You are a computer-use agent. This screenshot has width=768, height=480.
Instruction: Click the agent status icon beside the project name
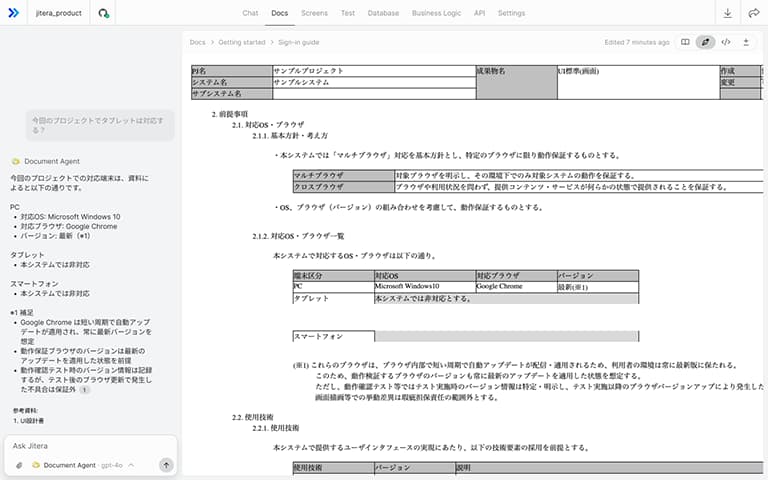(103, 13)
